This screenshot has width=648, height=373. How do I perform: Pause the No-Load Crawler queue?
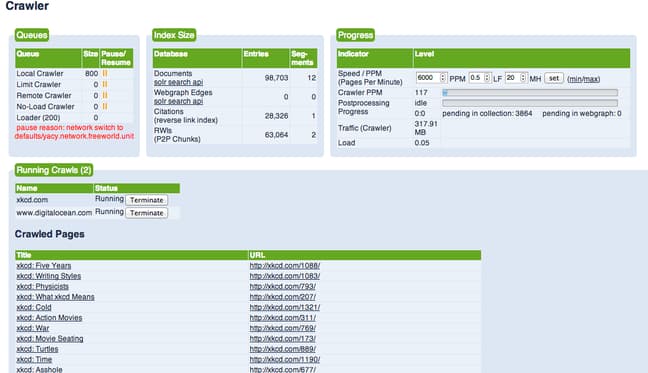click(x=105, y=107)
